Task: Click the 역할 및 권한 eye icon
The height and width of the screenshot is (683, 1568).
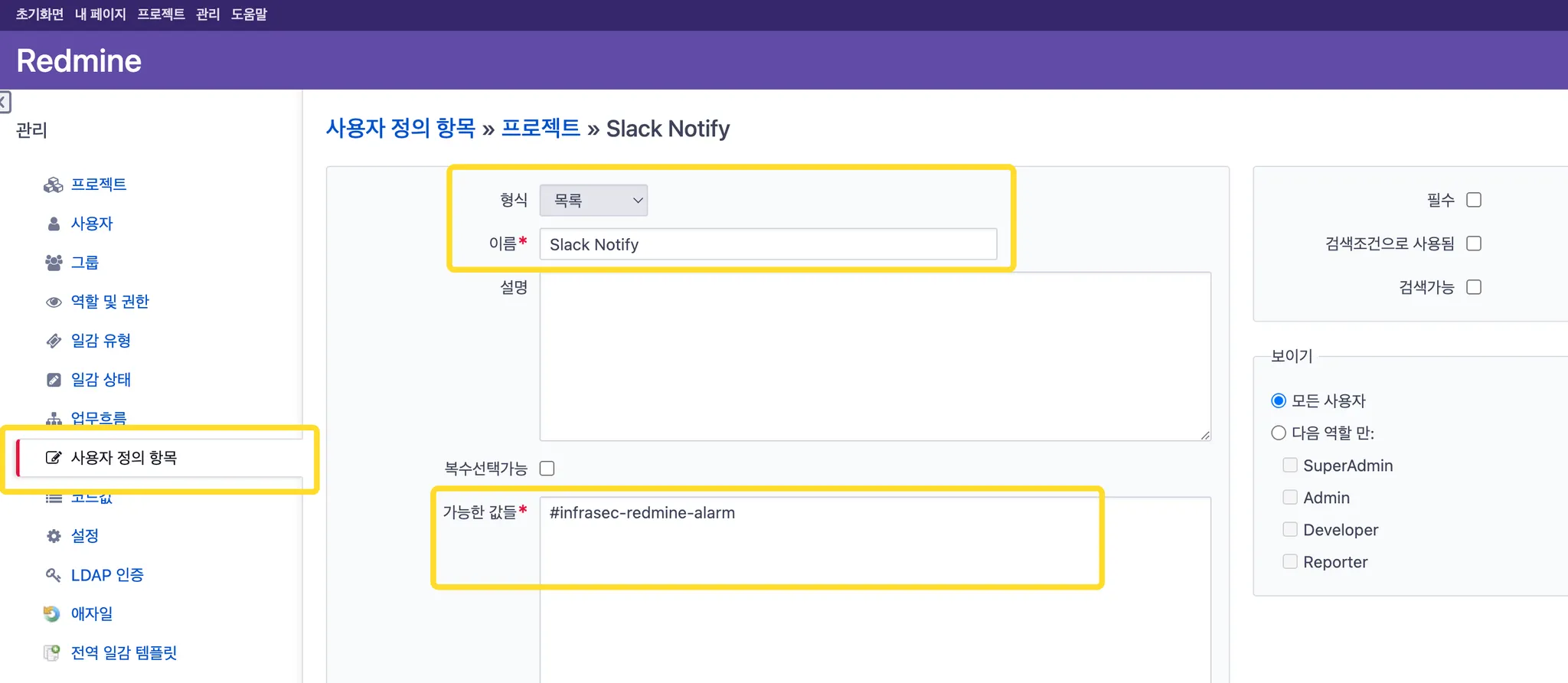Action: (54, 302)
